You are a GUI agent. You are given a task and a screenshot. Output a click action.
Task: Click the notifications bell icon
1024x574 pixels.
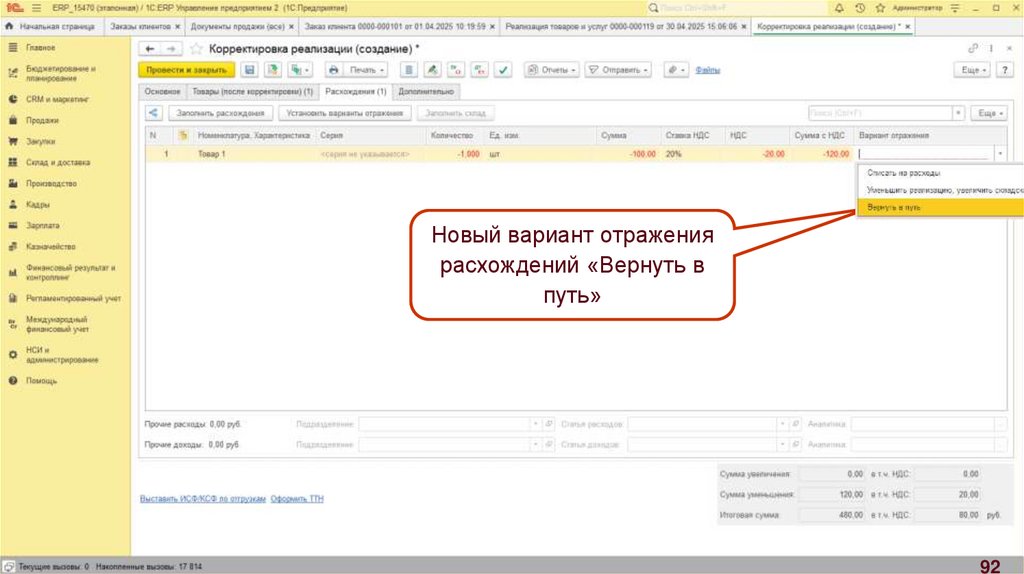tap(838, 7)
